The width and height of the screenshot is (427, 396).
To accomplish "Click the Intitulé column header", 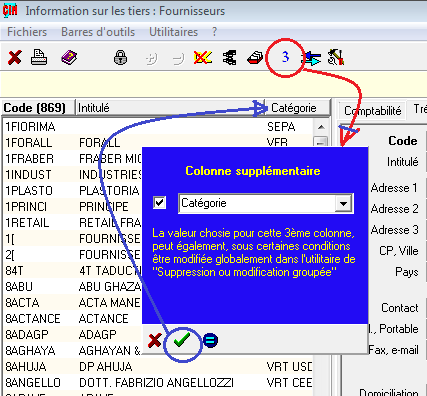I will 170,108.
